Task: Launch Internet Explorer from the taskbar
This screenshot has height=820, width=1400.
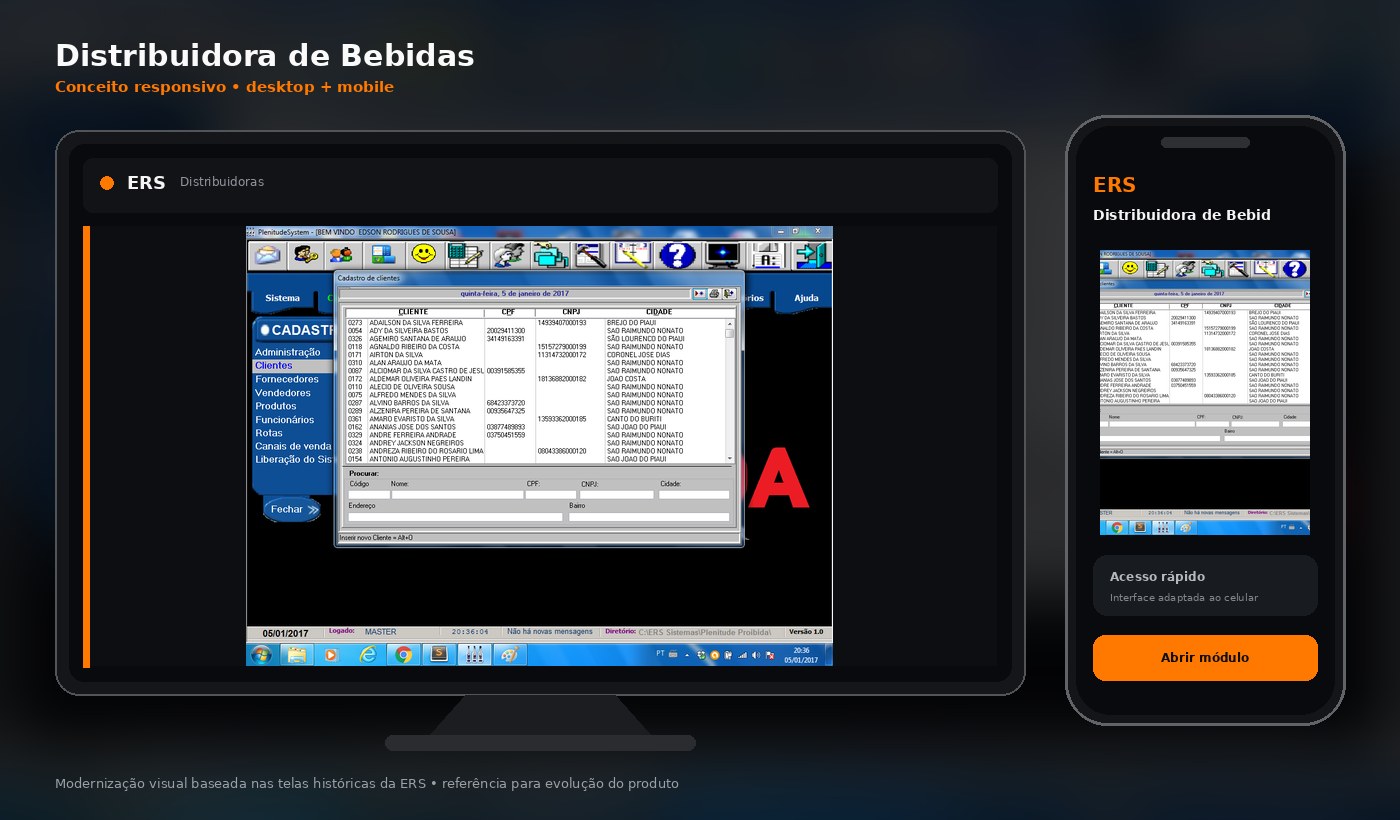Action: coord(368,655)
